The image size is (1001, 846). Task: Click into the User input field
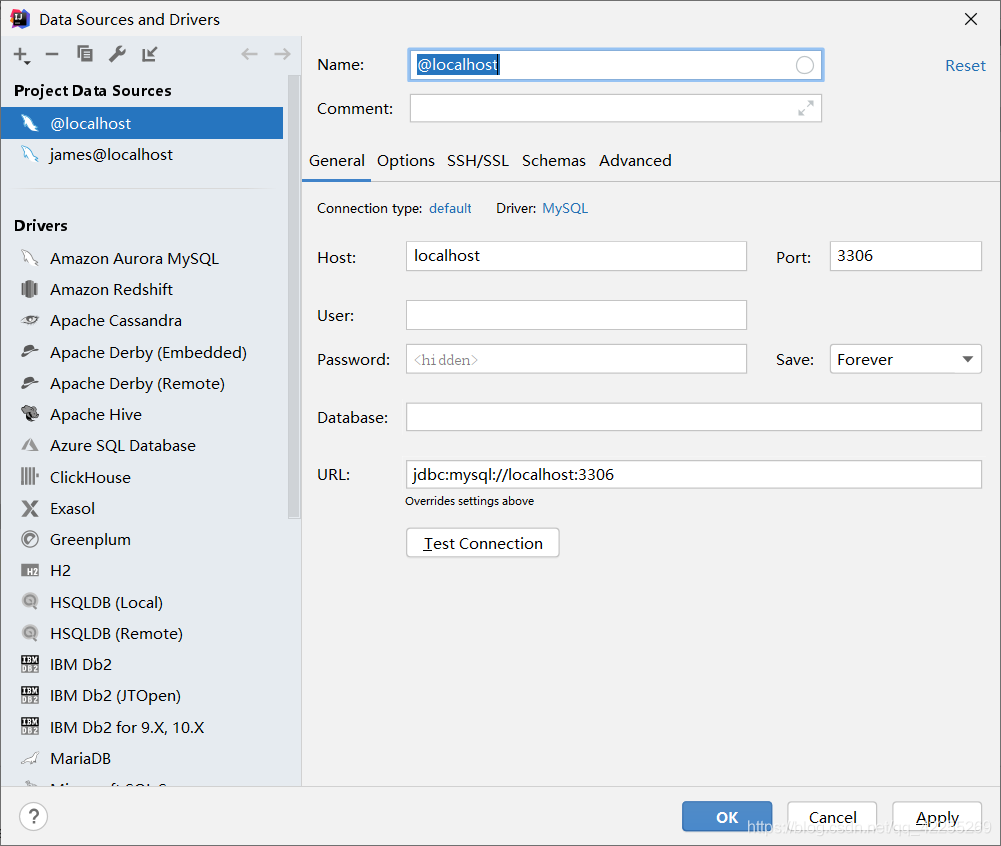576,315
